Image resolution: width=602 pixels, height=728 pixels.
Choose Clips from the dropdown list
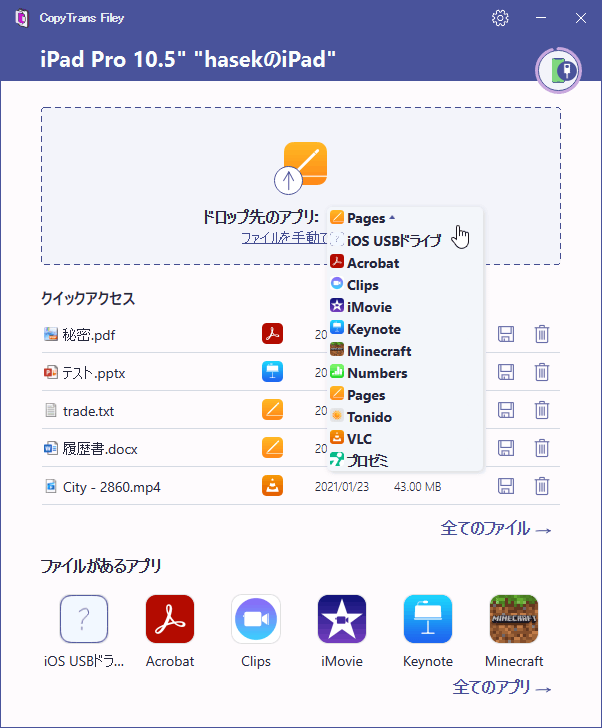[x=354, y=285]
